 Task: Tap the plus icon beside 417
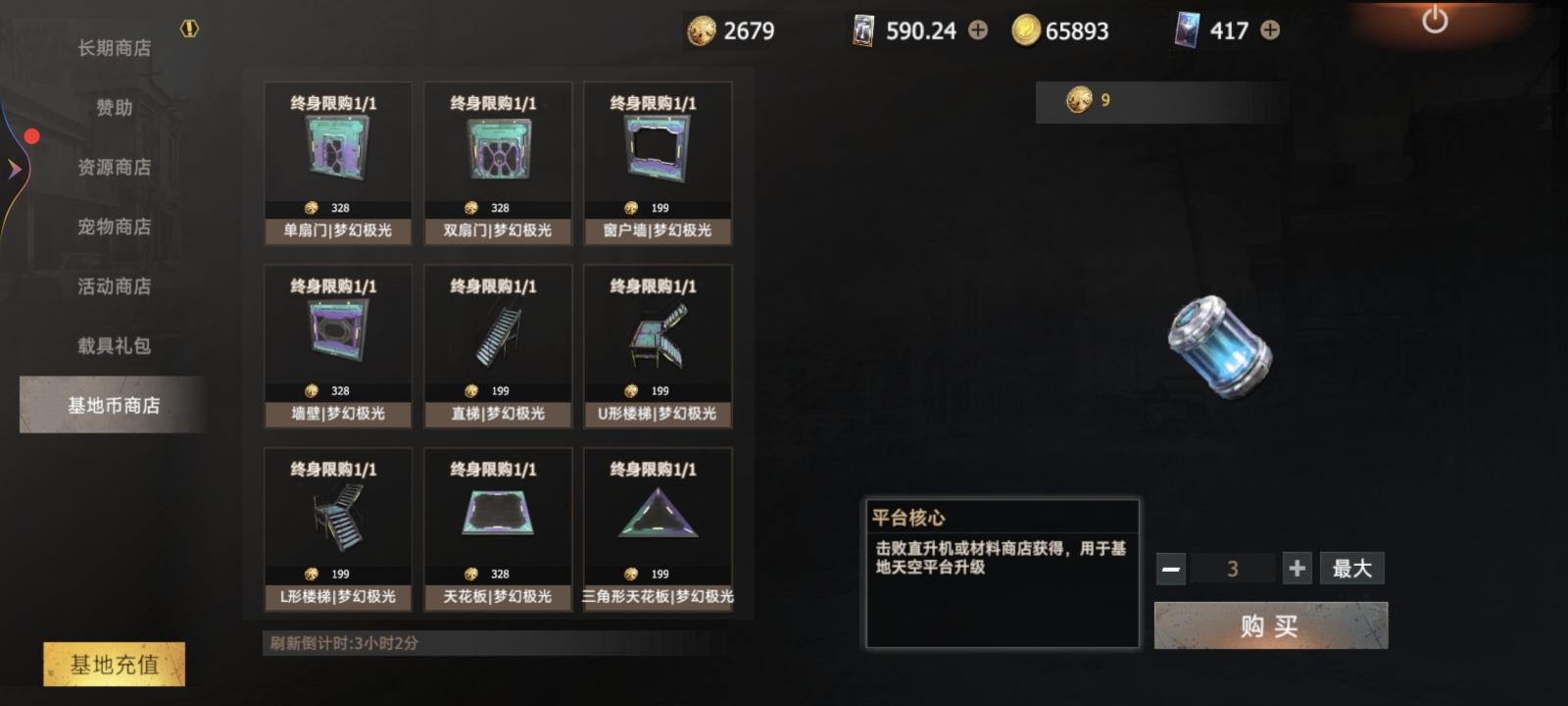(x=1270, y=30)
